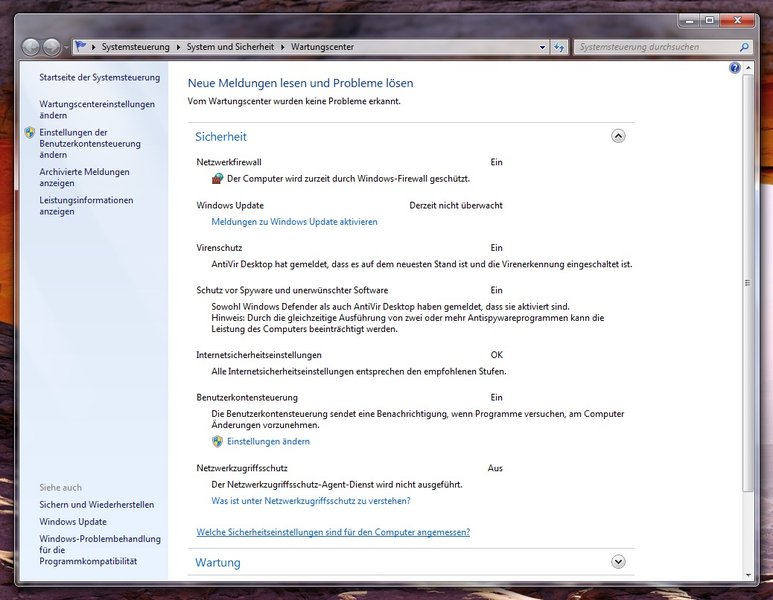Open Systemsteuerung in the breadcrumb
The width and height of the screenshot is (773, 600).
(x=136, y=47)
